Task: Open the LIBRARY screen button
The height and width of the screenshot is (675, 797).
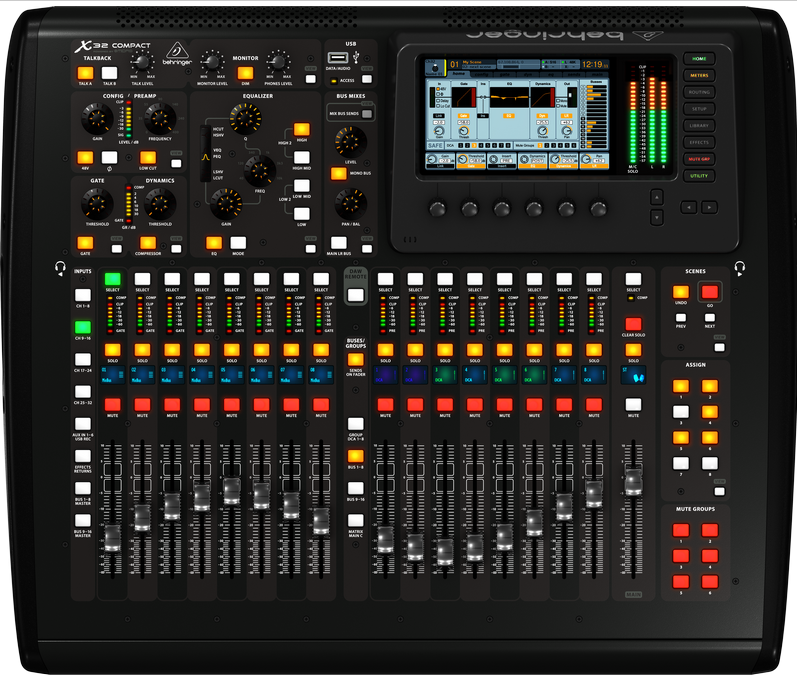Action: [x=699, y=126]
